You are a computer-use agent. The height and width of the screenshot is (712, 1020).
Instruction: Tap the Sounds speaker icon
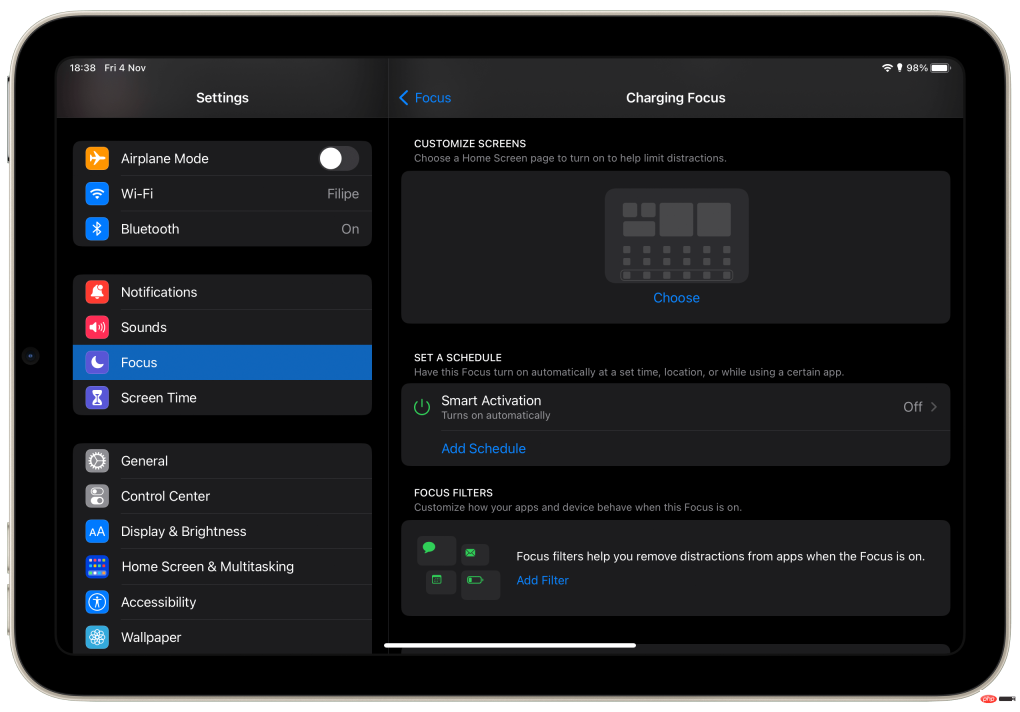97,327
